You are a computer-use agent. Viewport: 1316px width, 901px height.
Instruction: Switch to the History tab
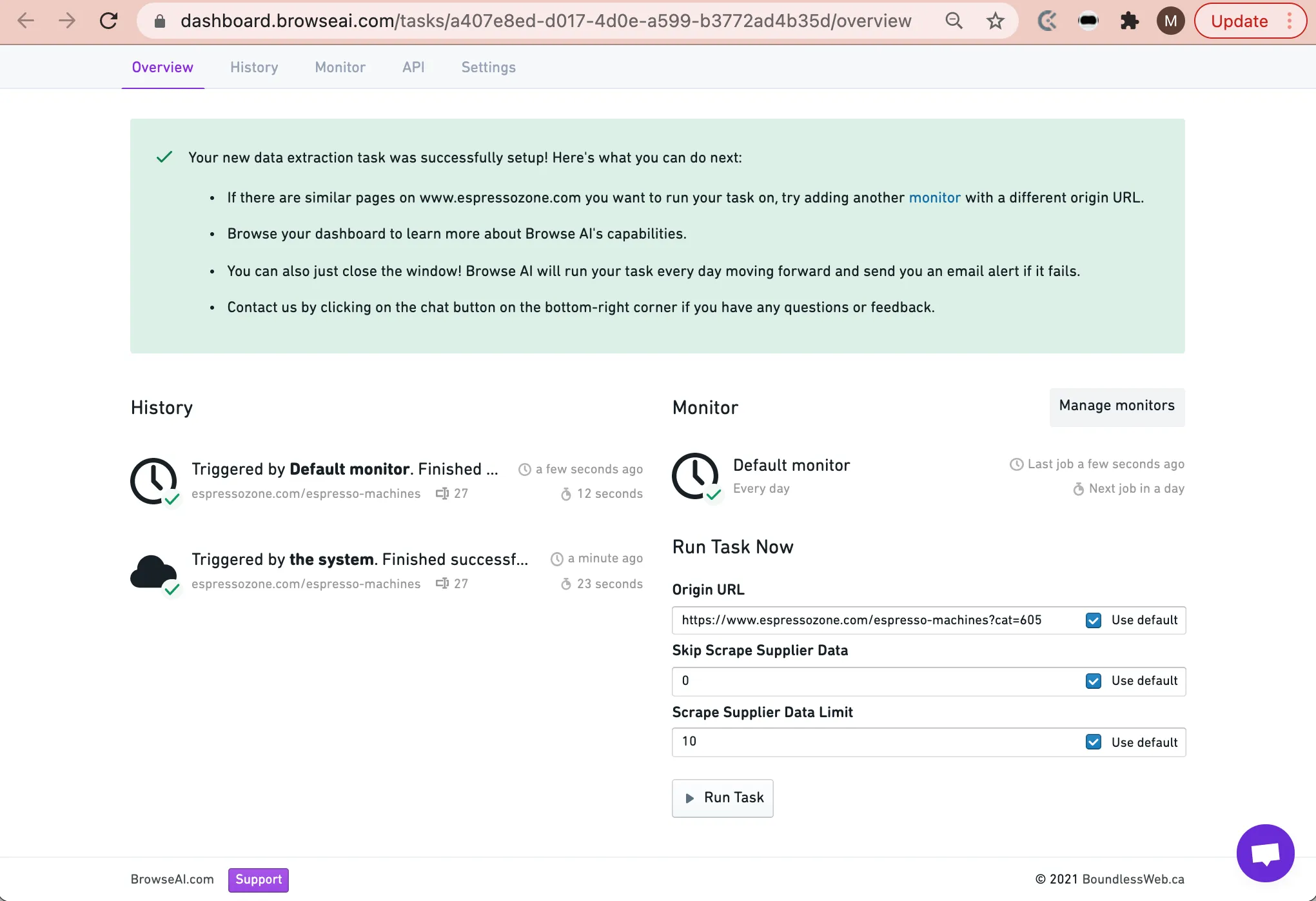254,67
